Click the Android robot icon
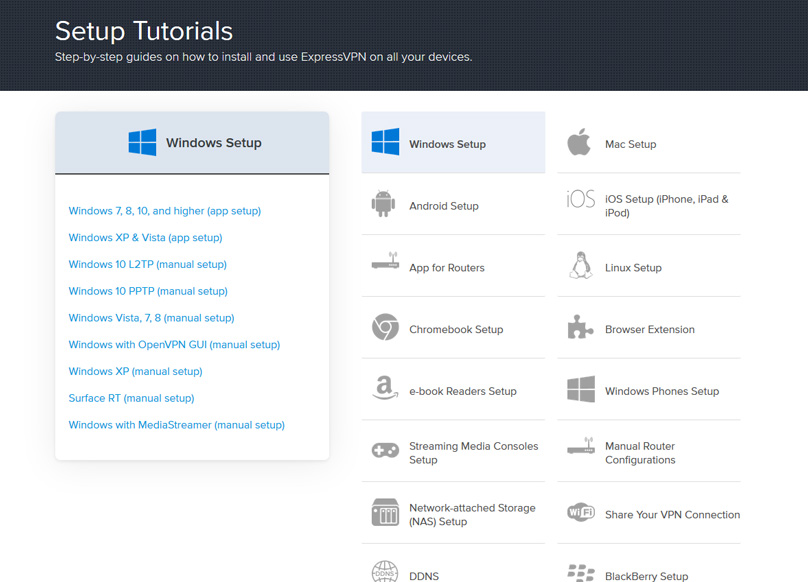 [383, 204]
